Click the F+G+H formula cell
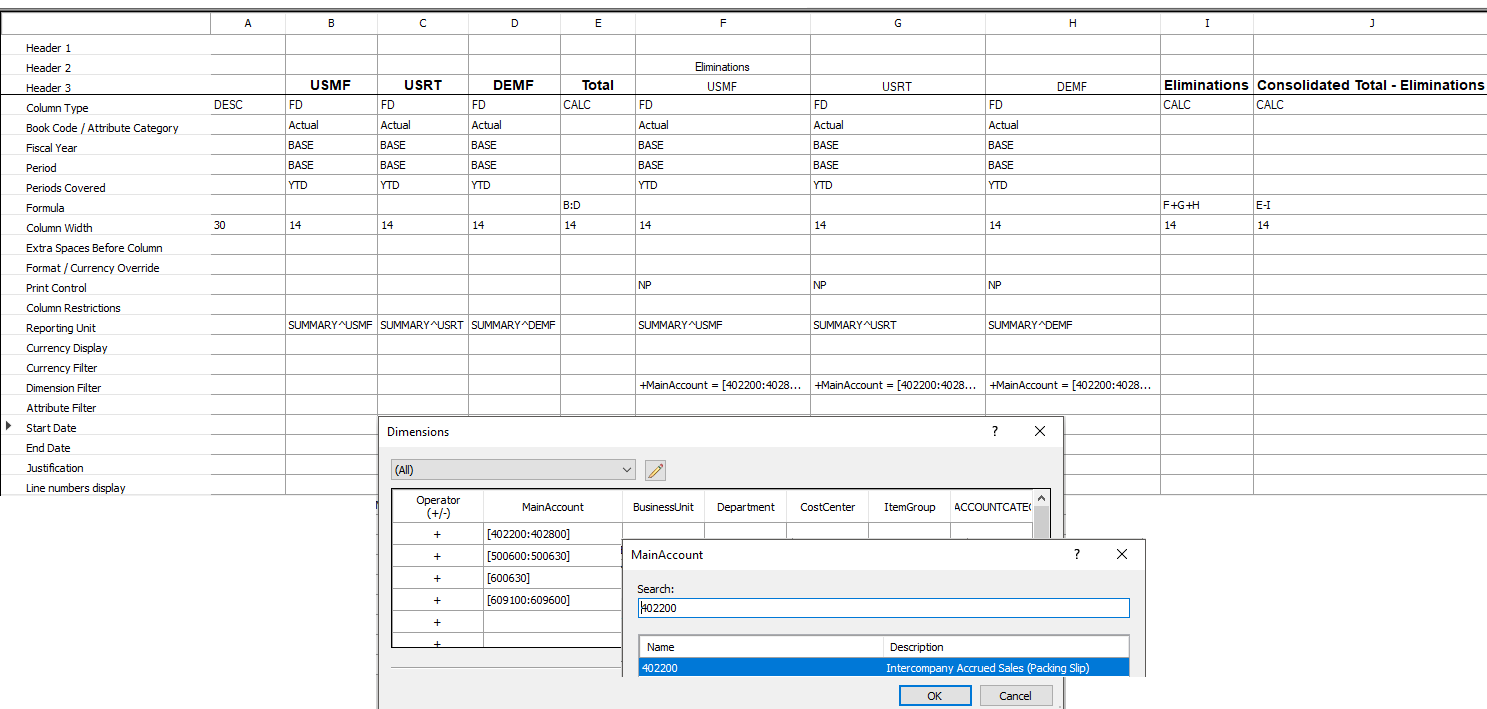The height and width of the screenshot is (709, 1487). point(1207,205)
